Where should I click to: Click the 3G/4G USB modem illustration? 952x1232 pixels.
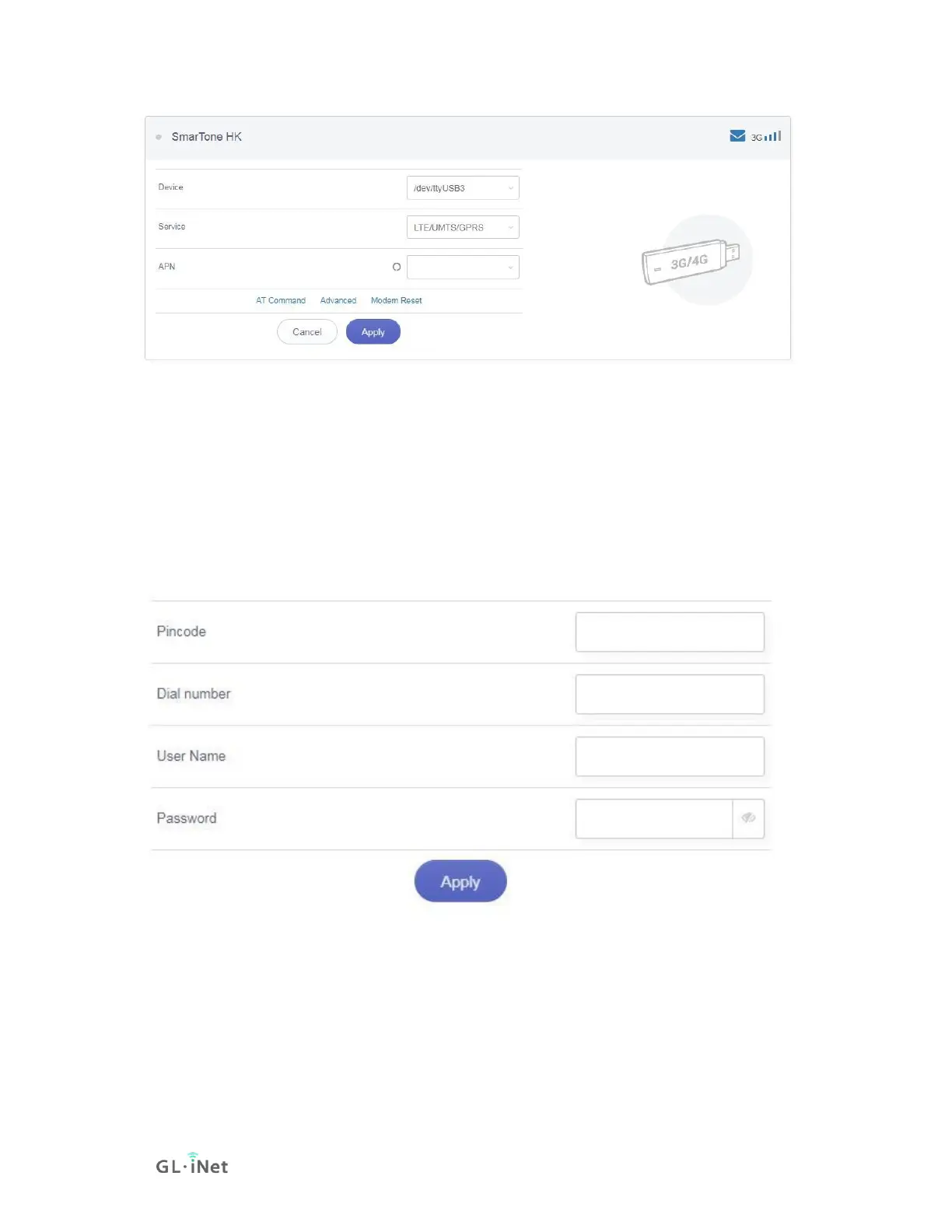tap(691, 261)
